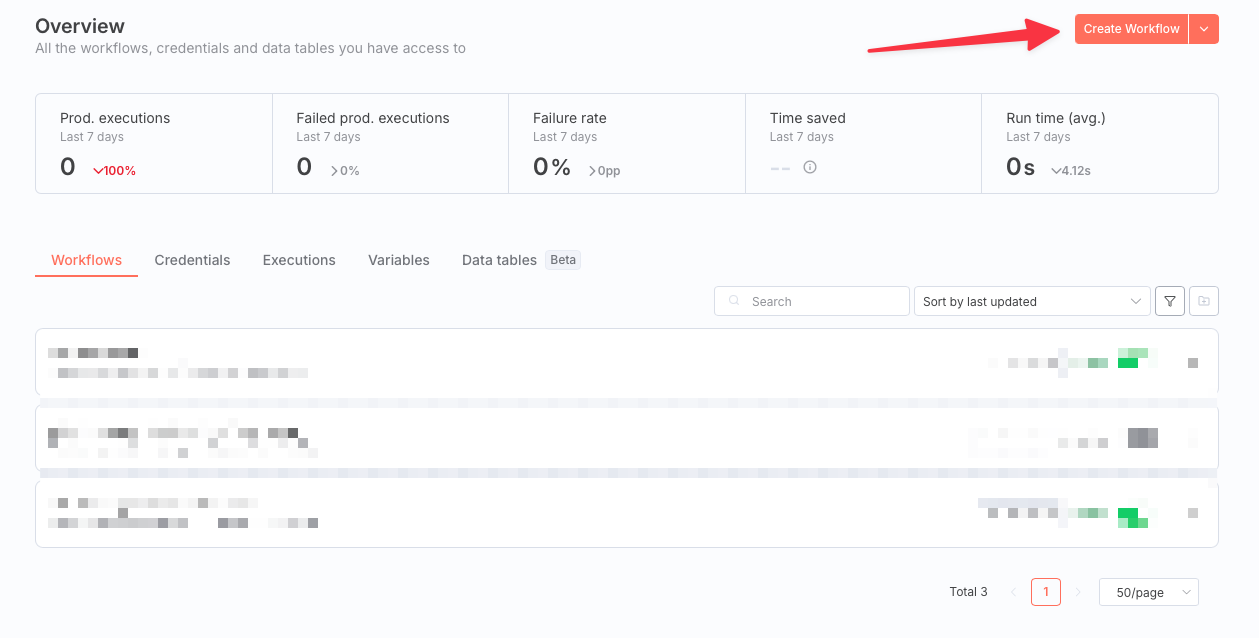Screen dimensions: 1259x638
Task: Switch to the Credentials tab
Action: coord(192,260)
